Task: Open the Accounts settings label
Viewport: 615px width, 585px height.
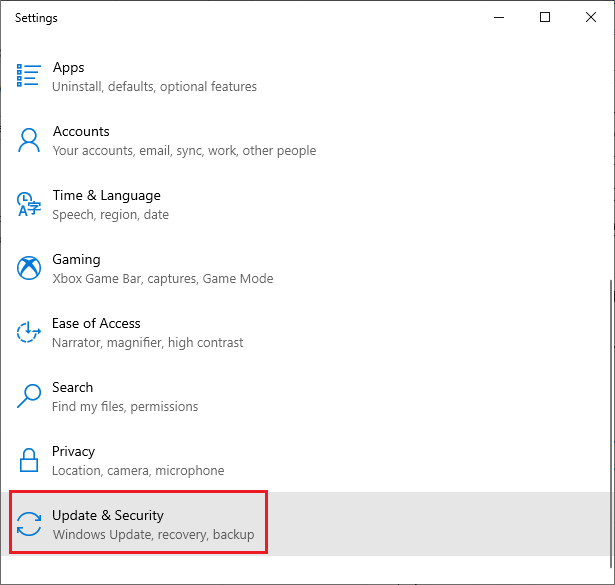Action: click(81, 132)
